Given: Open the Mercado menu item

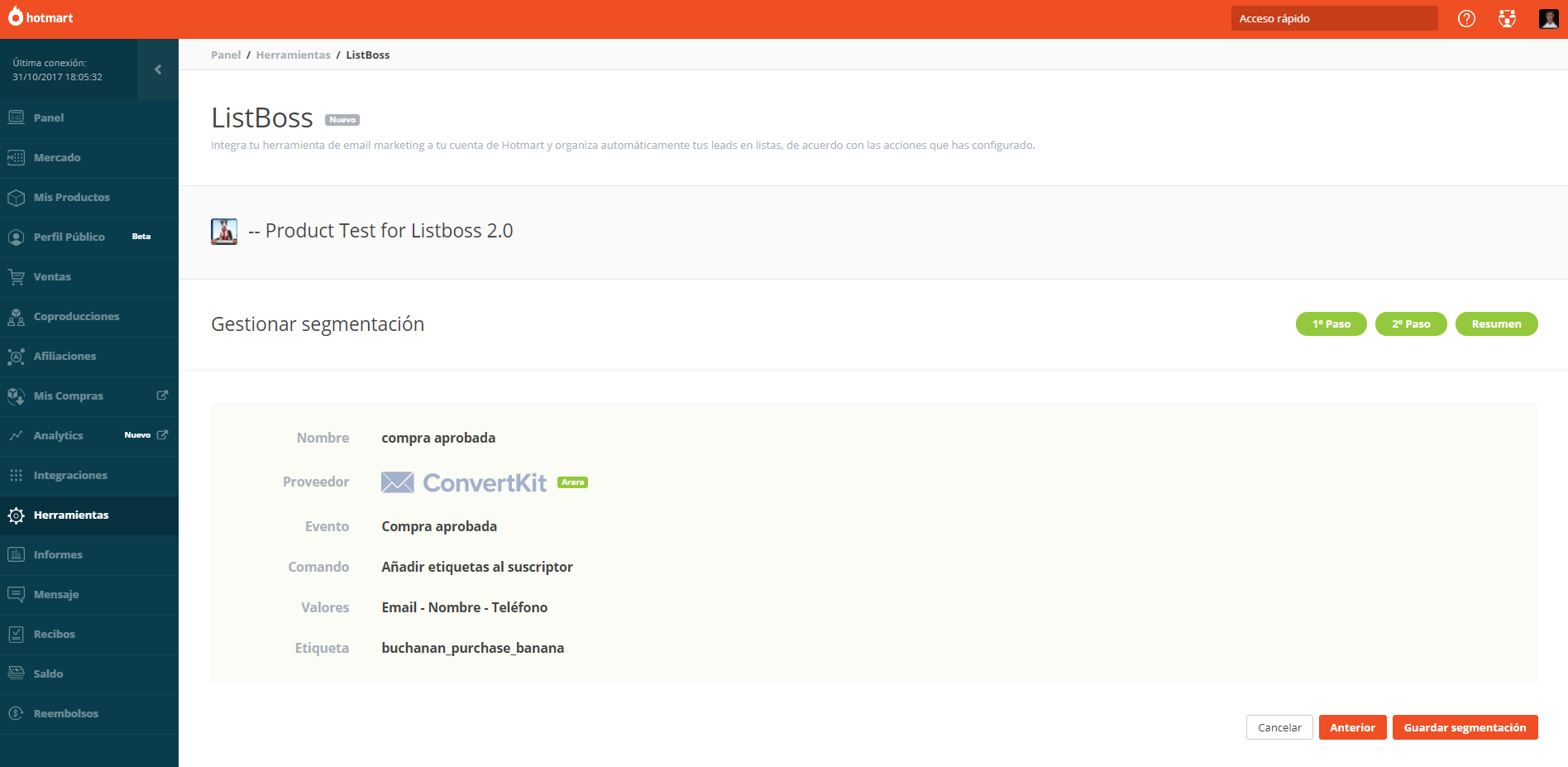Looking at the screenshot, I should [89, 158].
